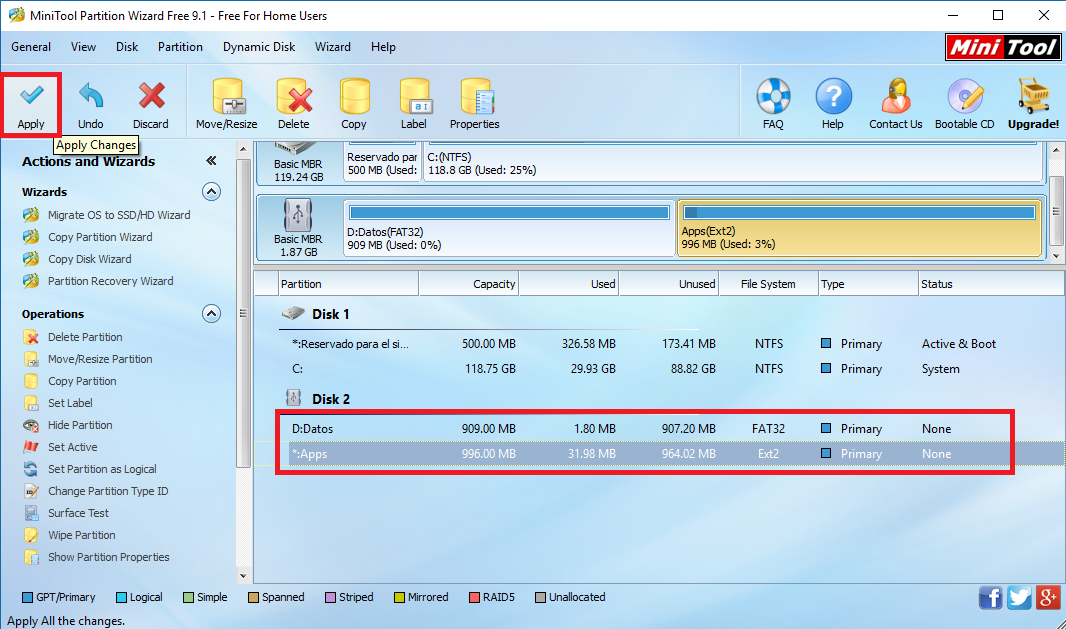Image resolution: width=1066 pixels, height=629 pixels.
Task: Select the *:Reservado para el si... row
Action: click(x=659, y=343)
